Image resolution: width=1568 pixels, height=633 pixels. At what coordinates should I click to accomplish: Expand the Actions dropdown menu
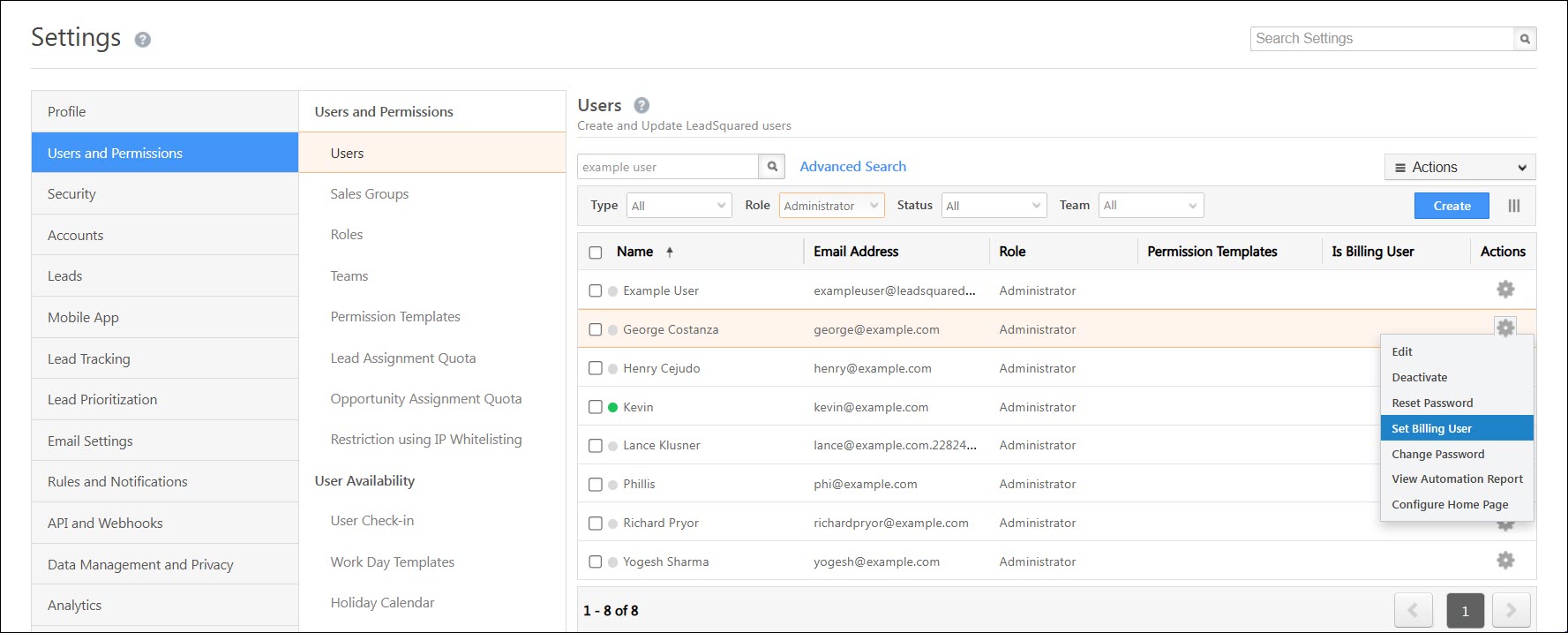pyautogui.click(x=1459, y=167)
